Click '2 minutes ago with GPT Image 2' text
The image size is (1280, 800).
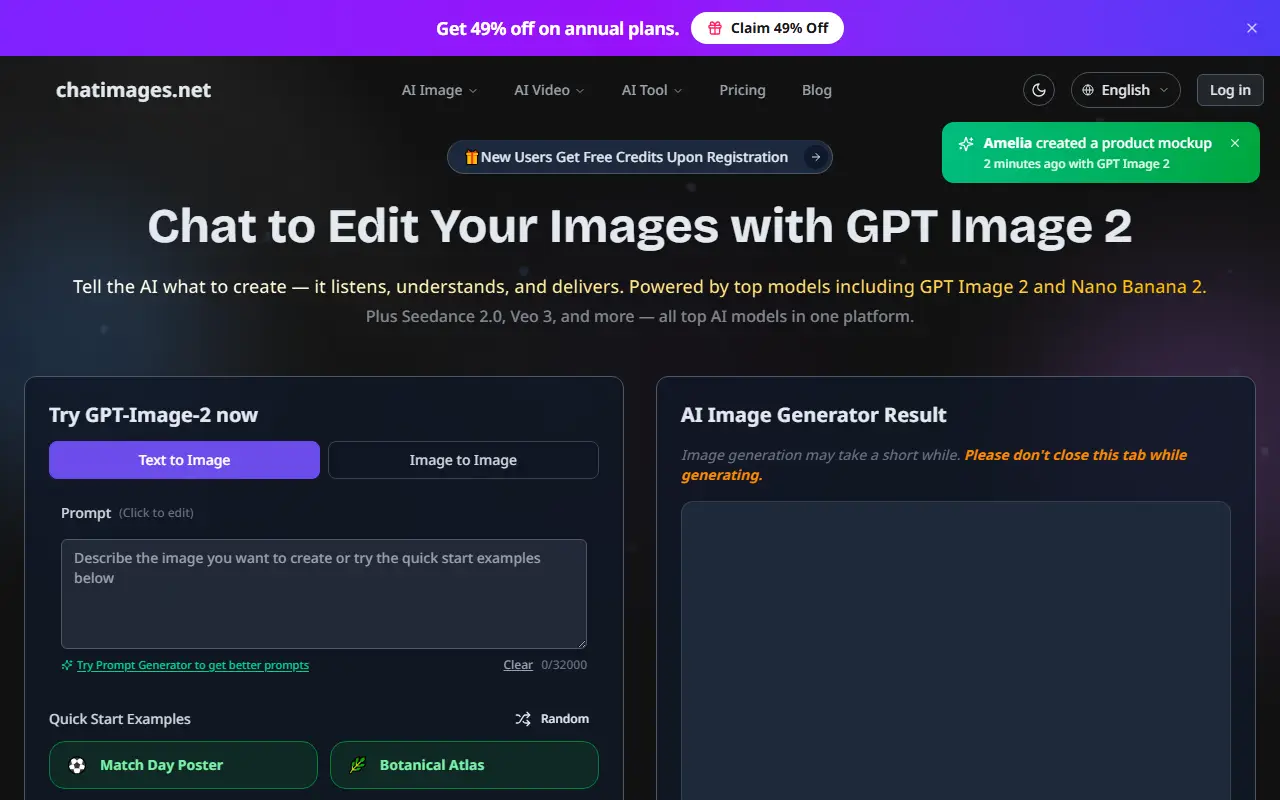pyautogui.click(x=1076, y=164)
